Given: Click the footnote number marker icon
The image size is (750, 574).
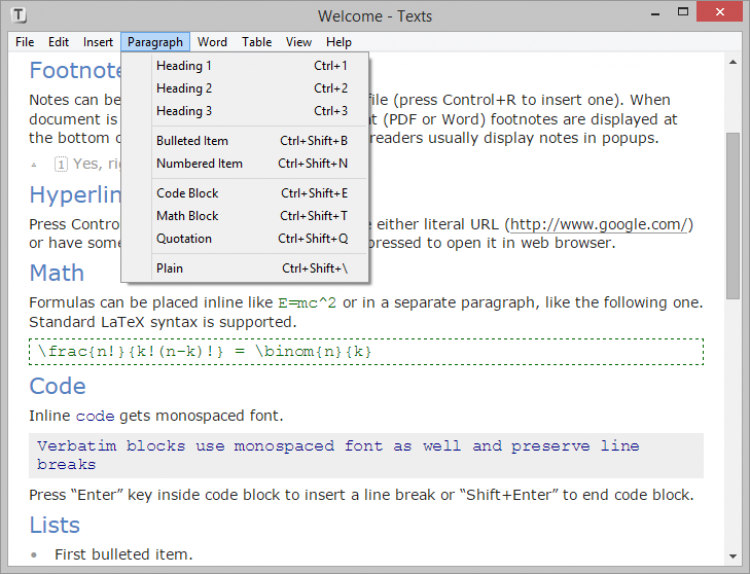Looking at the screenshot, I should pos(61,164).
